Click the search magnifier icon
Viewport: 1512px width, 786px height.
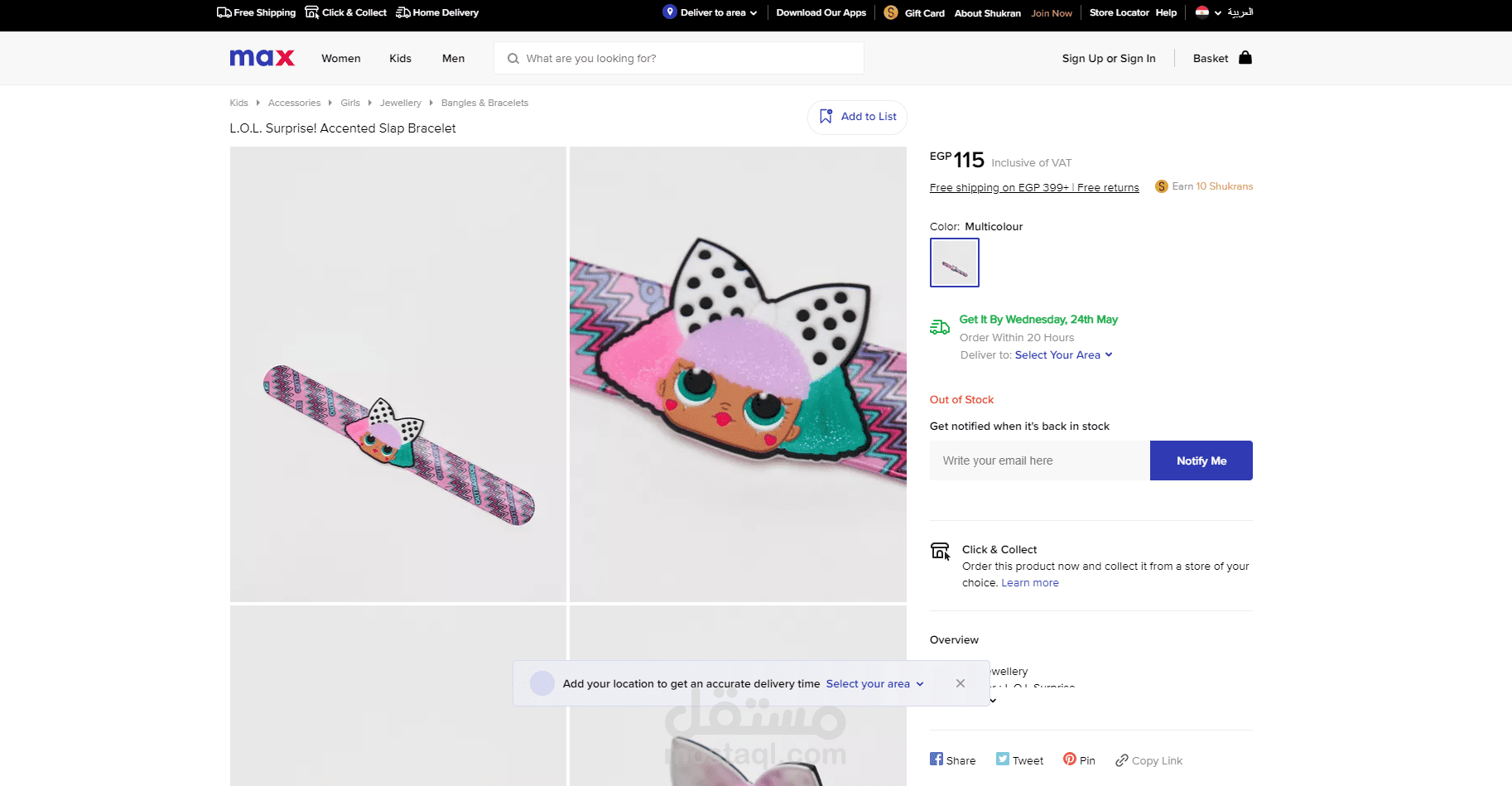coord(513,59)
